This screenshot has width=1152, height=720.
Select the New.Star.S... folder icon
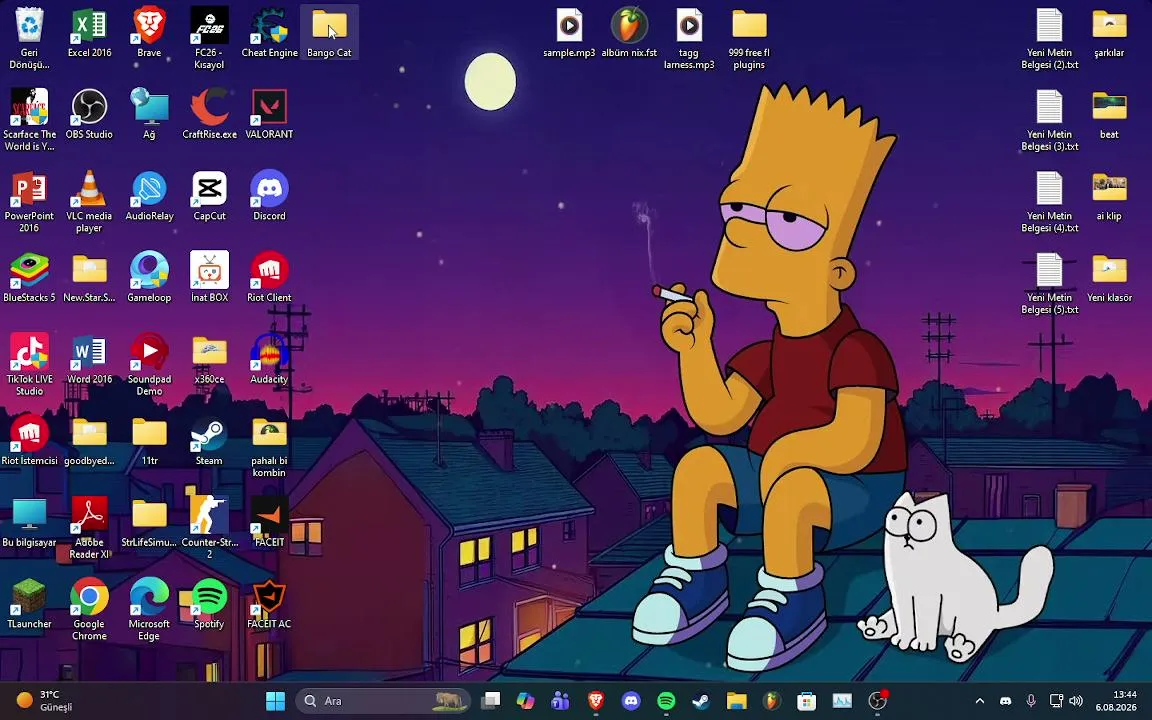[90, 277]
